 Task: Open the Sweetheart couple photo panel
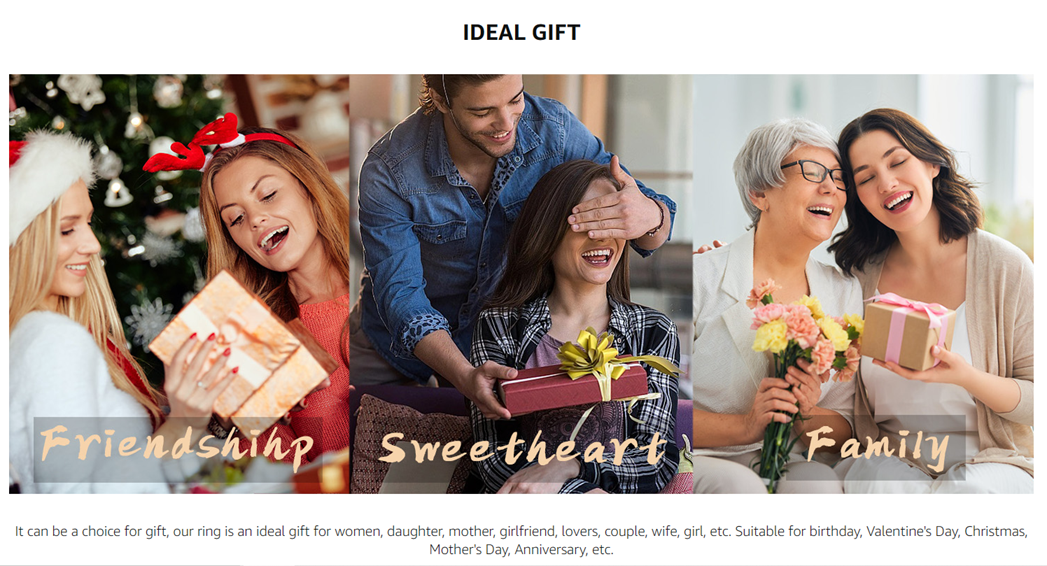521,284
